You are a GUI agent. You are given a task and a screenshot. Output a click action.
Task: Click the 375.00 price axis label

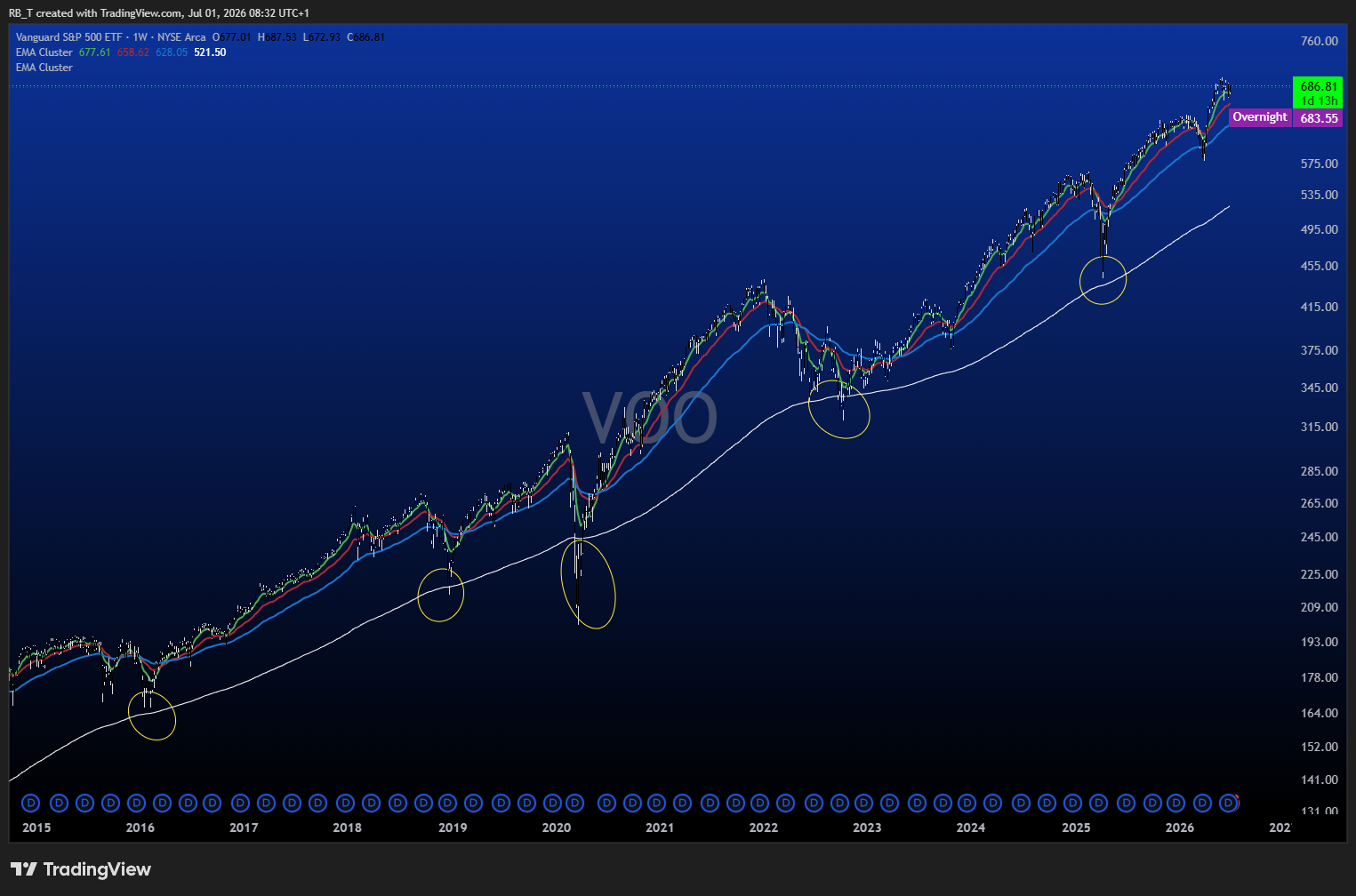tap(1319, 350)
